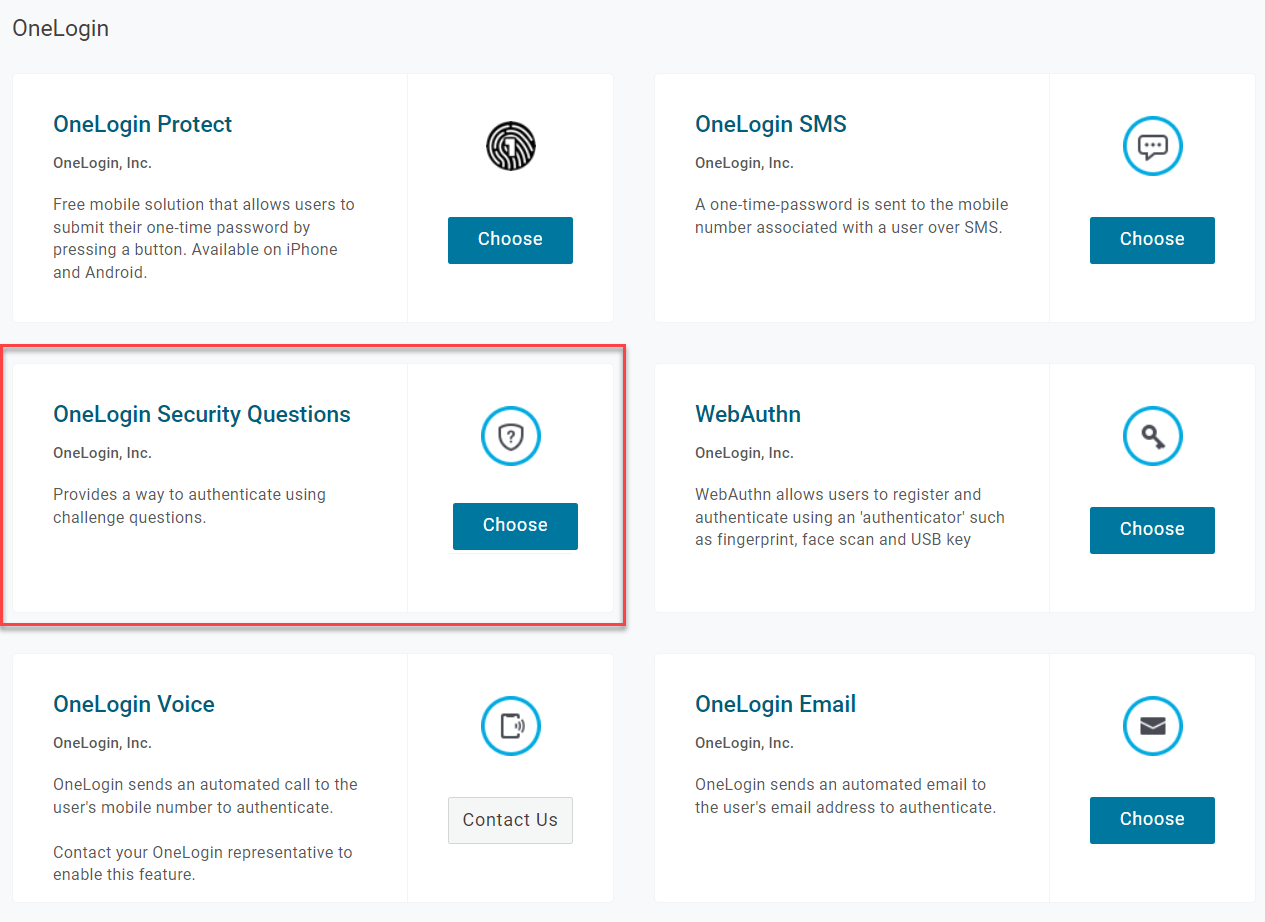The image size is (1265, 922).
Task: Click 'WebAuthn allows users to register' description
Action: click(x=850, y=517)
